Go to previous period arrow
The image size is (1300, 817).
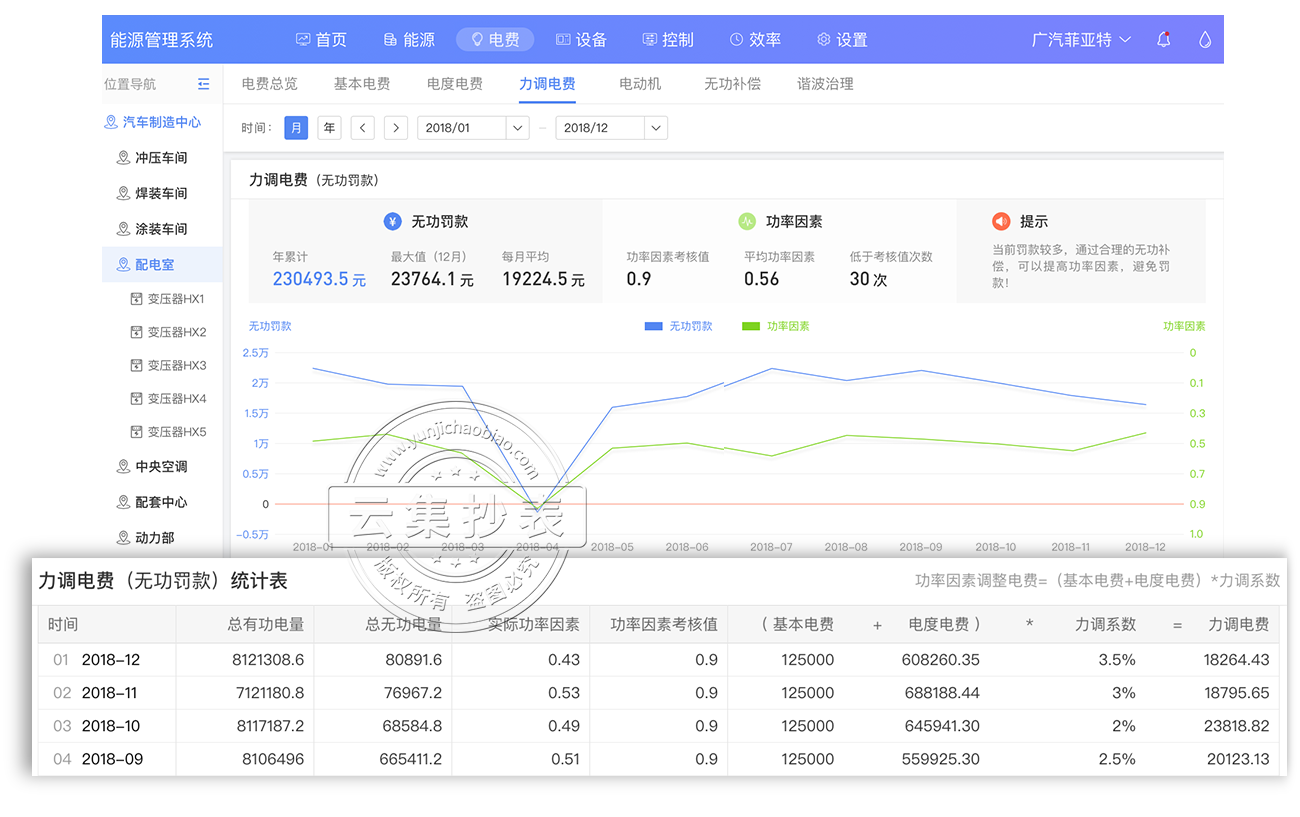coord(363,128)
